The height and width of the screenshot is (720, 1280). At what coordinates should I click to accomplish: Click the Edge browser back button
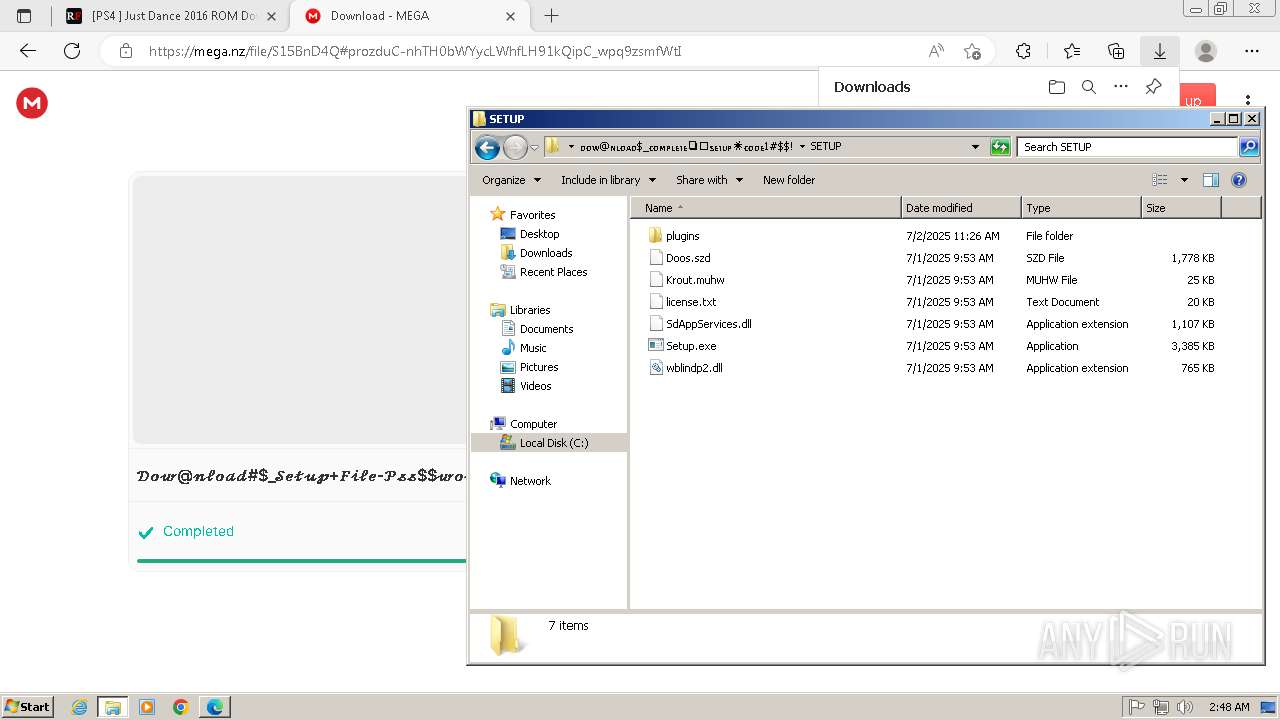(x=28, y=51)
